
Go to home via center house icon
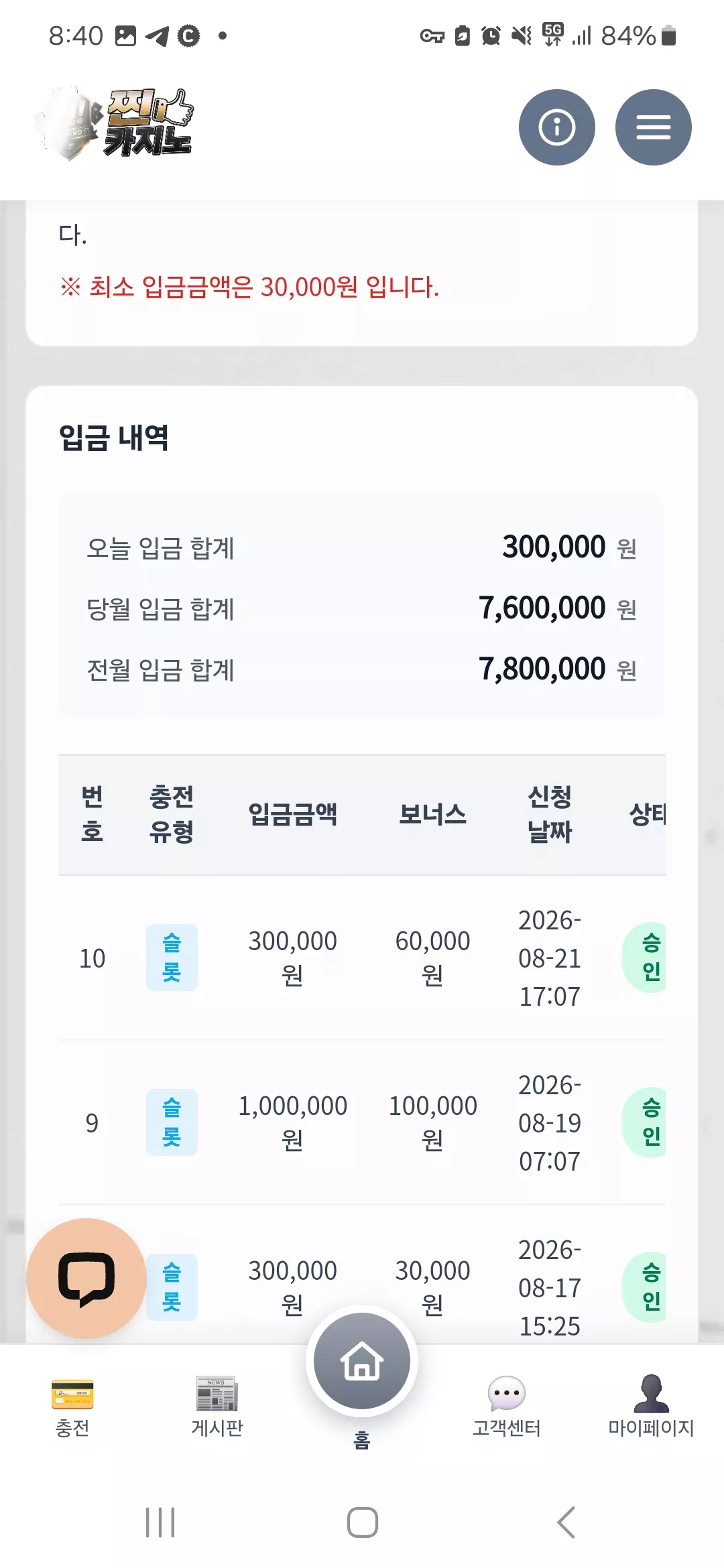[x=362, y=1360]
